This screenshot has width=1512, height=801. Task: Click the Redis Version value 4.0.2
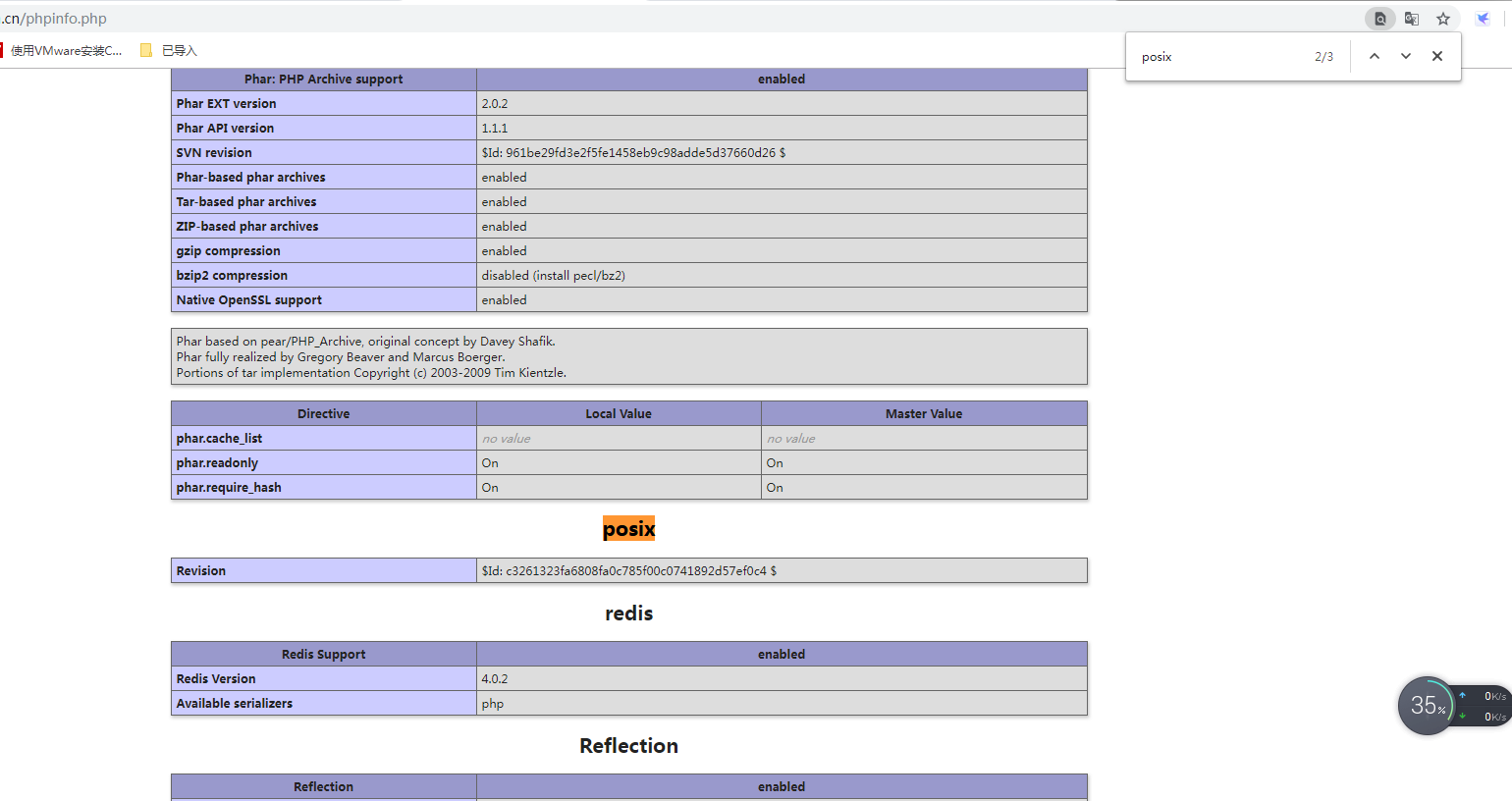[x=495, y=678]
